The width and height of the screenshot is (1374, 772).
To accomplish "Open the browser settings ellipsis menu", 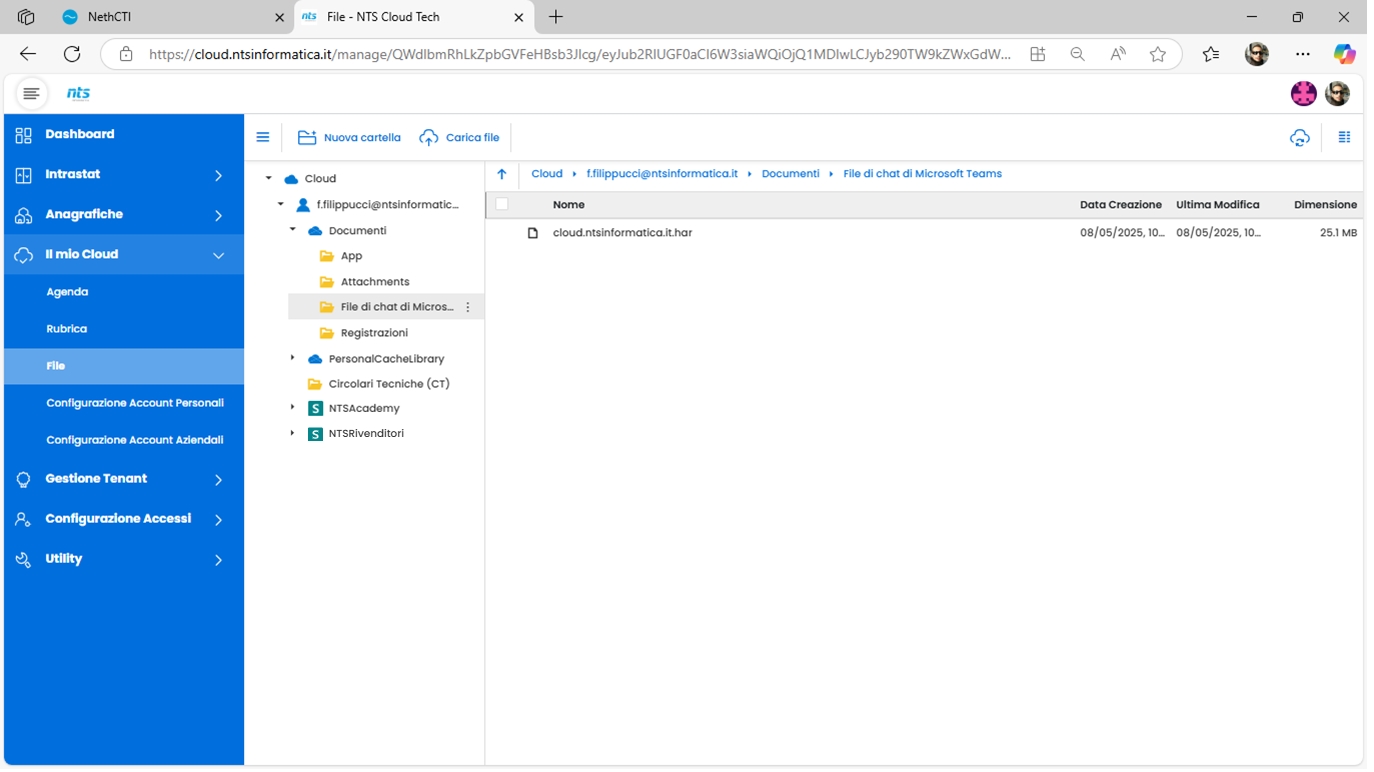I will pos(1302,54).
